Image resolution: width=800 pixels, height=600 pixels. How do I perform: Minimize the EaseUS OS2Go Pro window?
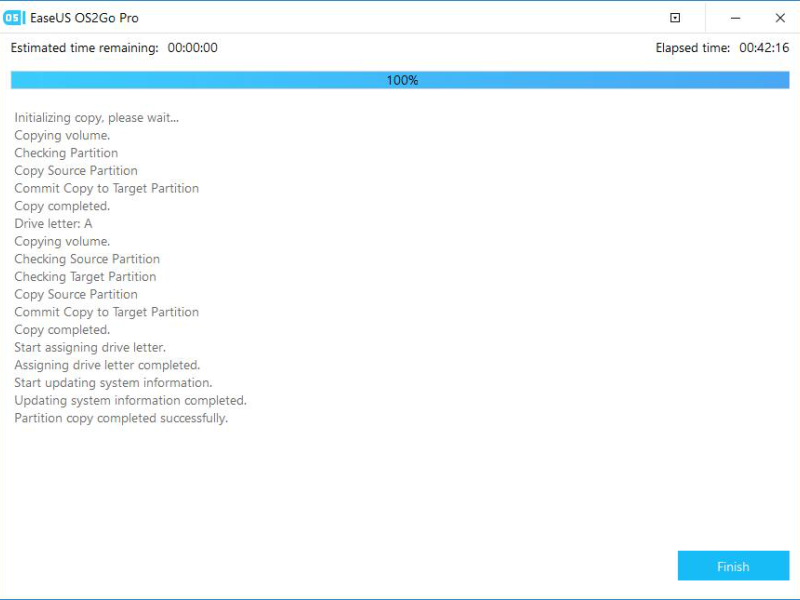[735, 18]
